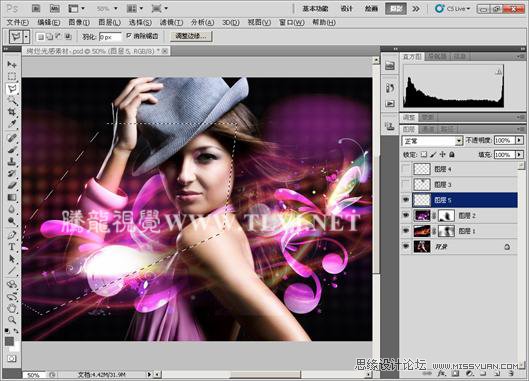Hide layer 图层 1 eye icon
The height and width of the screenshot is (381, 529).
pos(406,231)
